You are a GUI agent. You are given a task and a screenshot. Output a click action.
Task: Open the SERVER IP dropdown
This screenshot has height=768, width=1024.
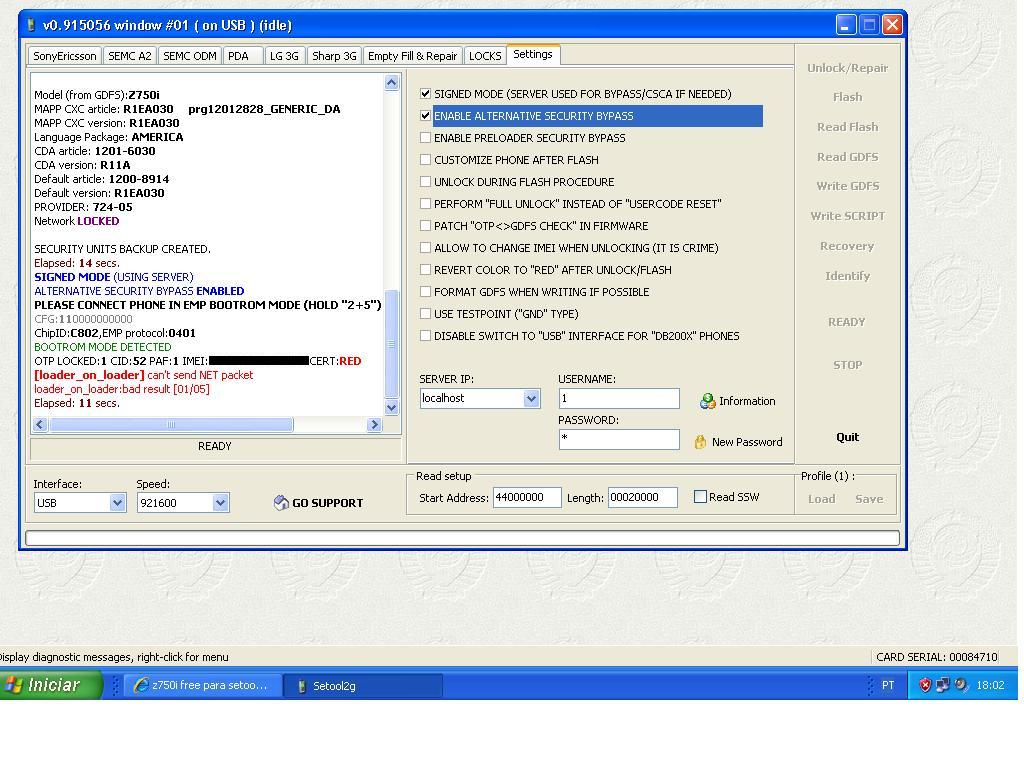[532, 398]
